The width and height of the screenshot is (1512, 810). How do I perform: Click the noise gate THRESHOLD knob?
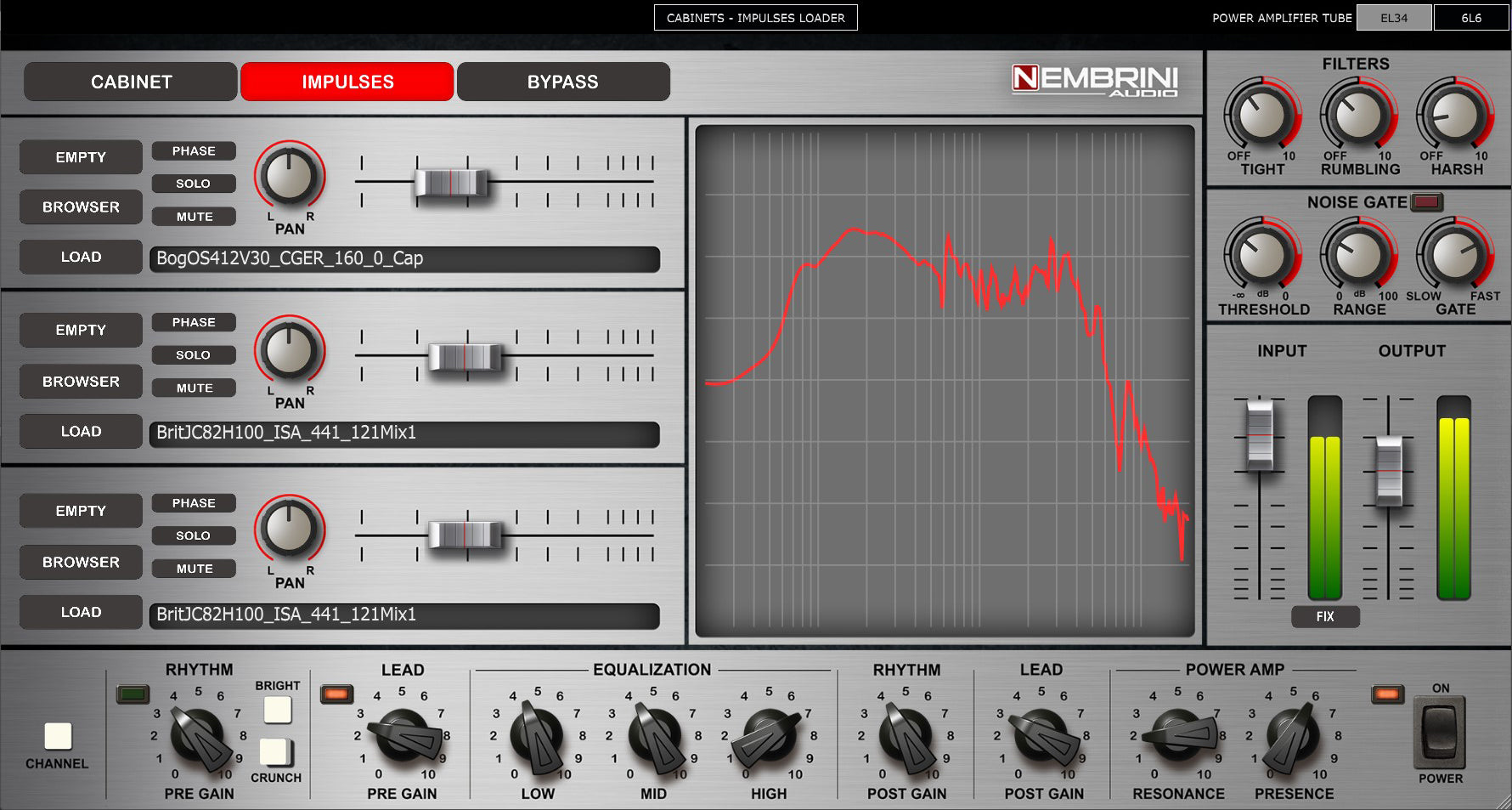[x=1262, y=254]
